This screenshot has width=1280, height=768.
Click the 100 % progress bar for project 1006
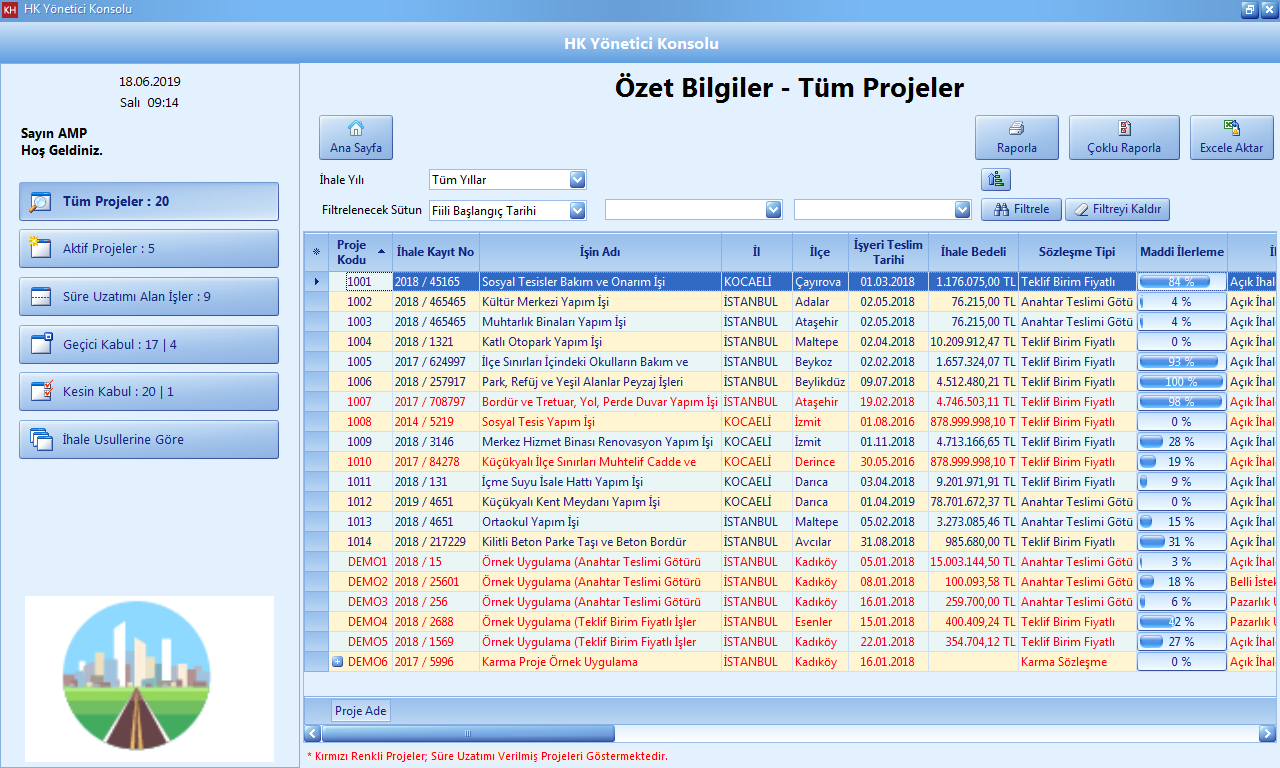1181,382
